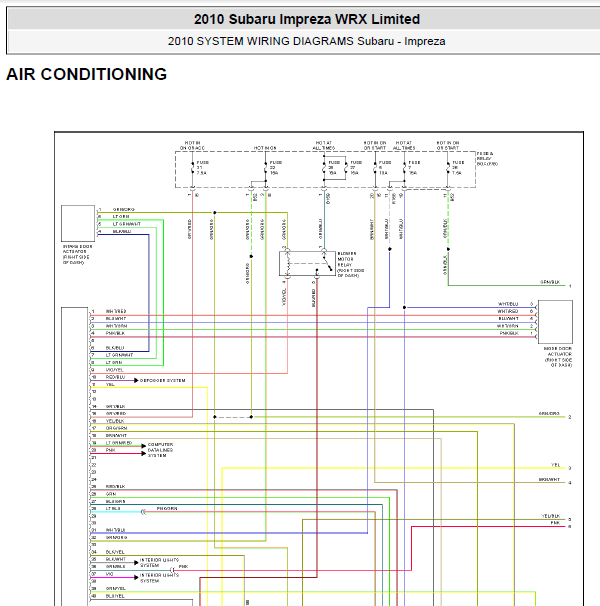Click the 'COMPUTER DATA LINES SYSTEM' reference label
Viewport: 600px width, 606px height.
tap(160, 450)
